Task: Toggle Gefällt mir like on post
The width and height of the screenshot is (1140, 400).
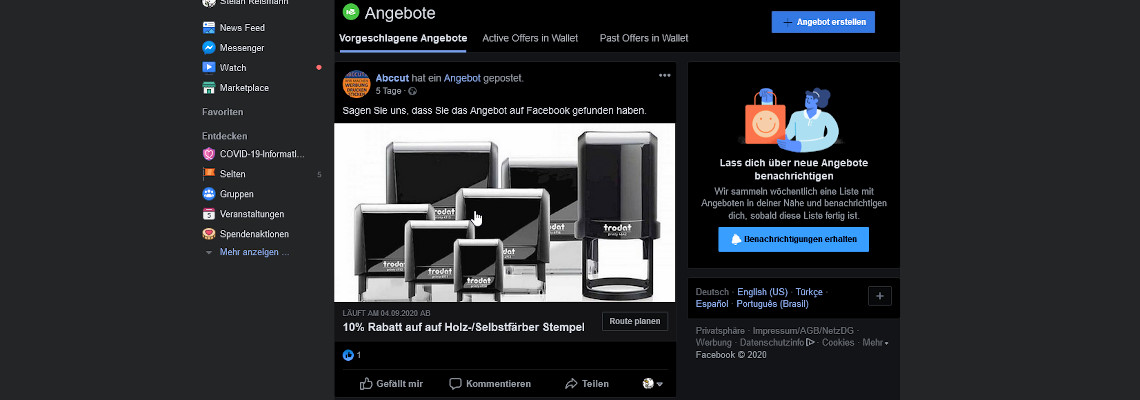Action: coord(391,383)
